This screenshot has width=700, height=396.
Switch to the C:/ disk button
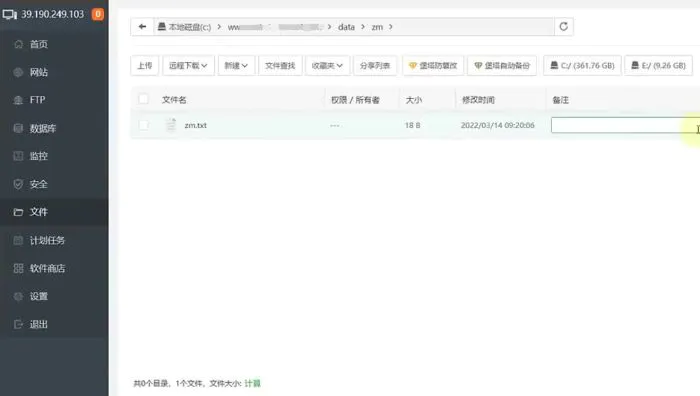click(582, 66)
